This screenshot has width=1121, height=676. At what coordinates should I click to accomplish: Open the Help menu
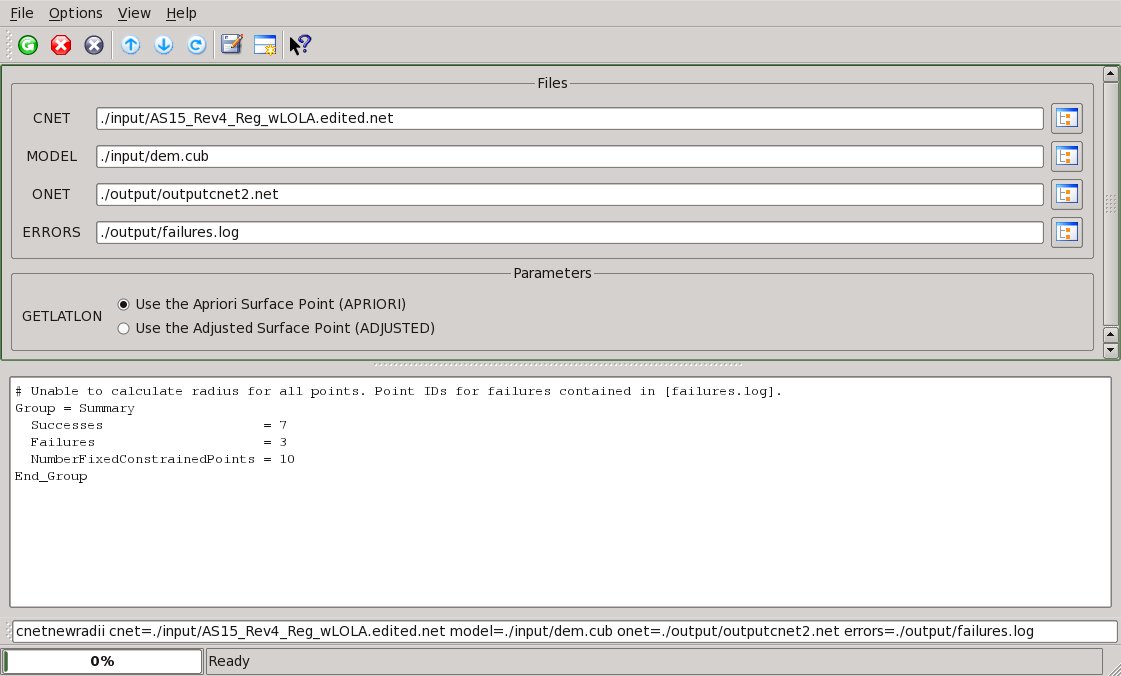click(181, 13)
